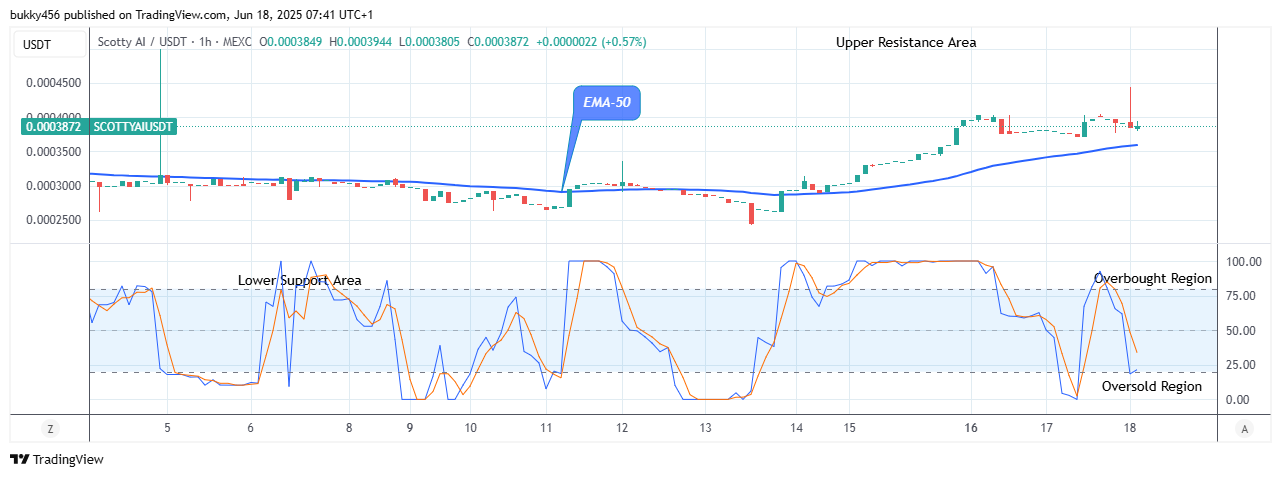
Task: Click the EMA-50 callout label
Action: pyautogui.click(x=606, y=102)
